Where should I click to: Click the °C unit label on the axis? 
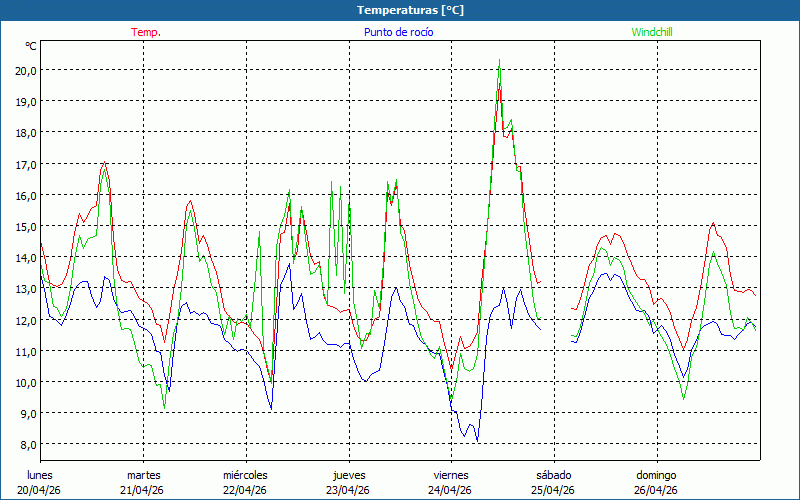point(32,46)
